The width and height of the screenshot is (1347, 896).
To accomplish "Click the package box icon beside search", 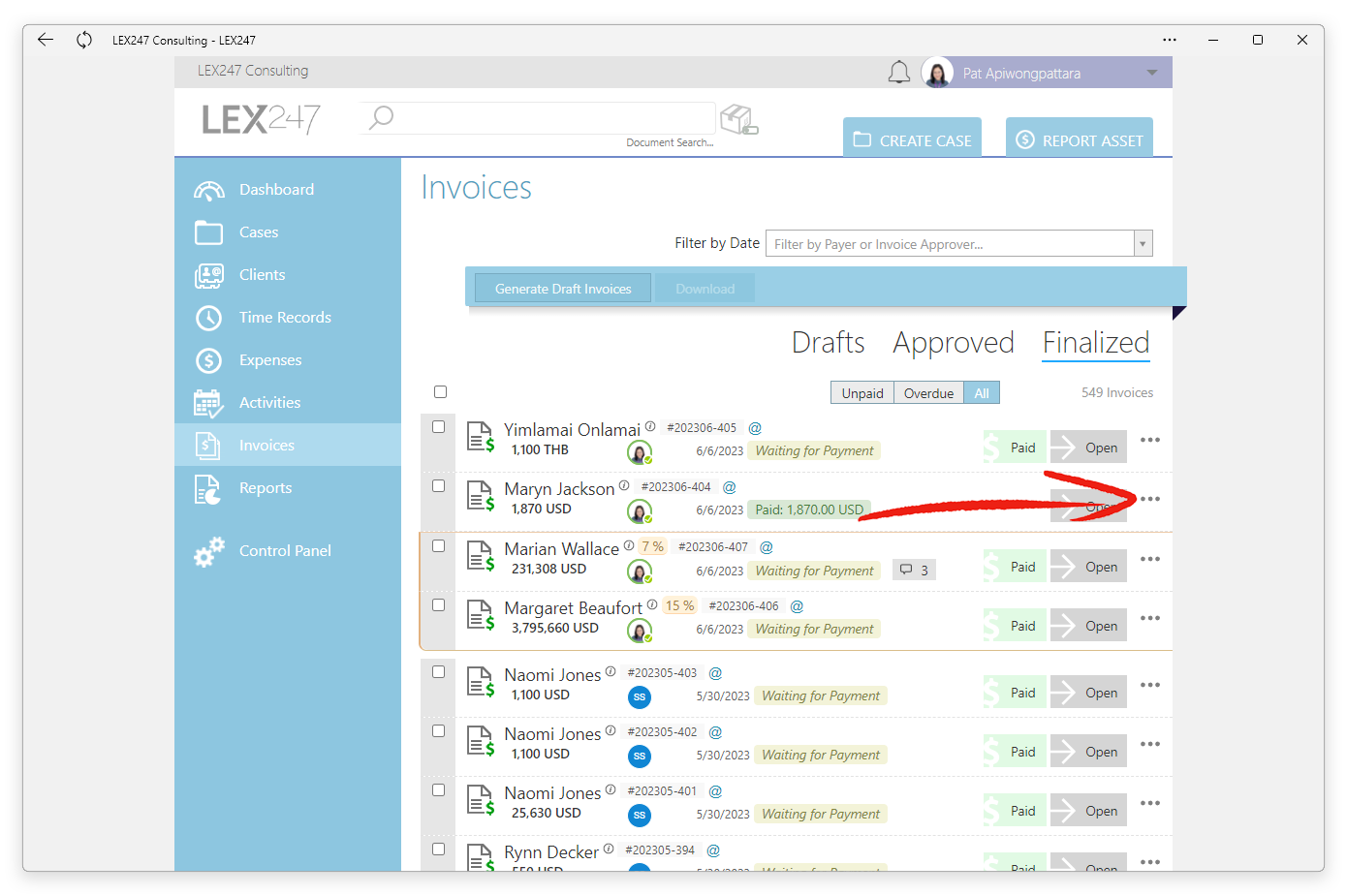I will click(738, 120).
